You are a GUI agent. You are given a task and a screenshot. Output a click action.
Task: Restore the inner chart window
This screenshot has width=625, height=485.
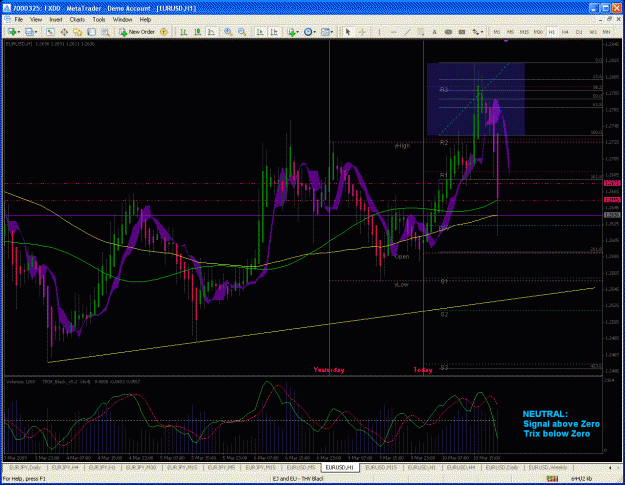609,19
